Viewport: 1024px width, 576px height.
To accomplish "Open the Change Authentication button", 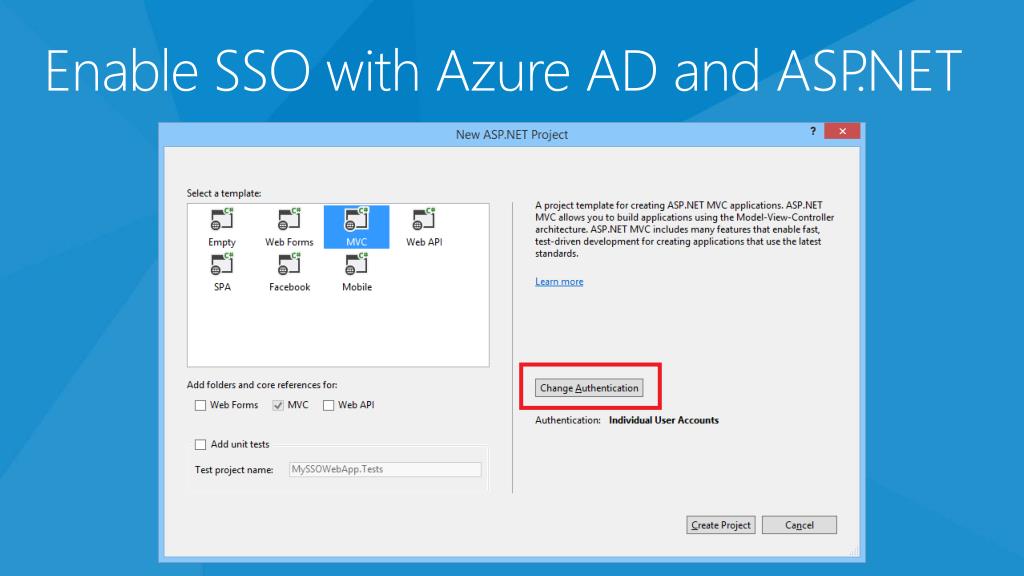I will pyautogui.click(x=589, y=388).
